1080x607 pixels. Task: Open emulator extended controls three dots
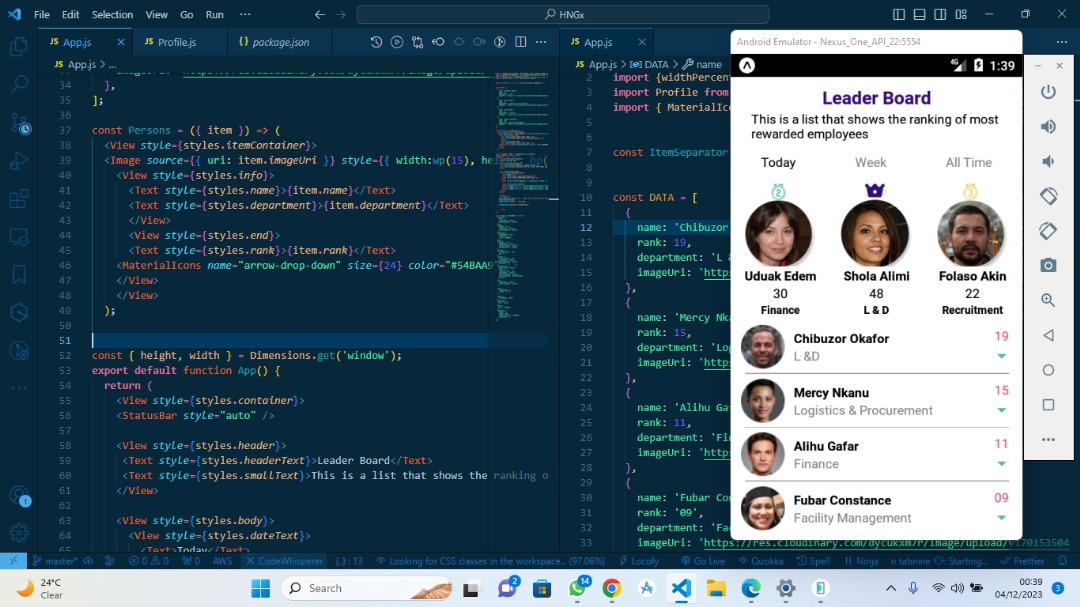(1048, 440)
